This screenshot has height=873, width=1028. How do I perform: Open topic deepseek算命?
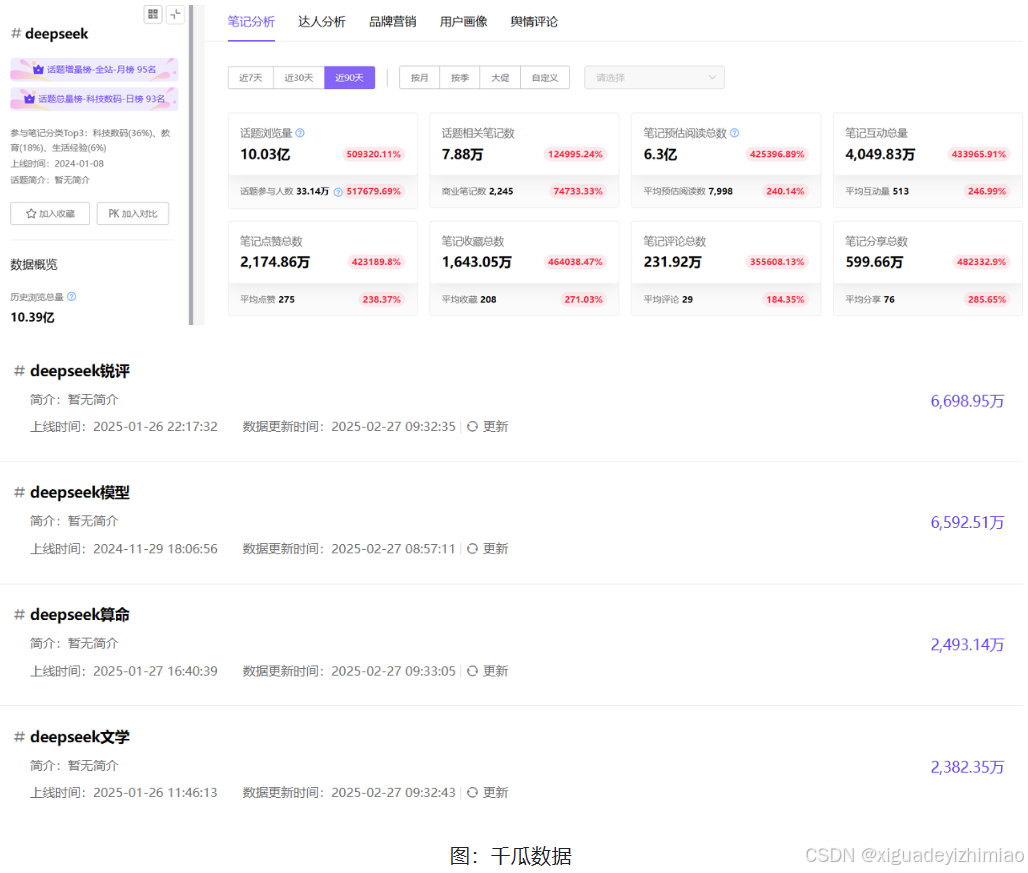[80, 615]
